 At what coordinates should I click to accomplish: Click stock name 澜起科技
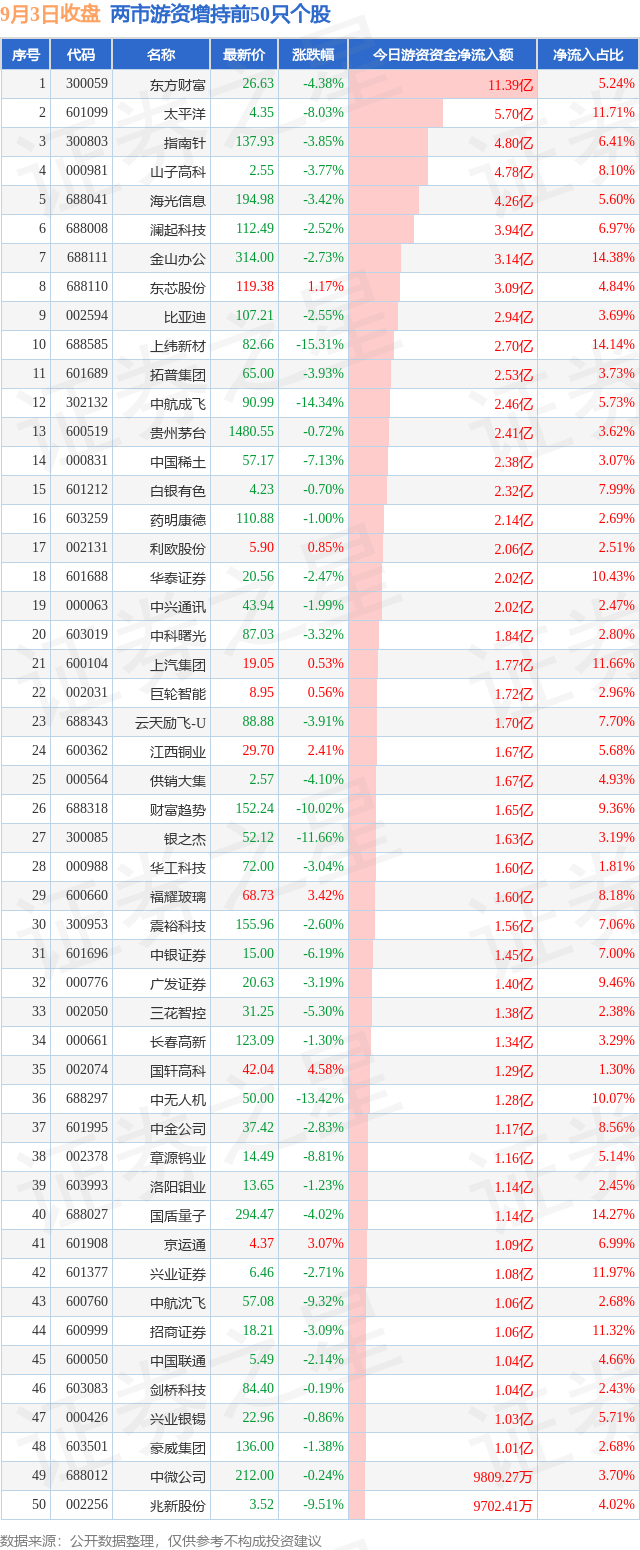(x=178, y=229)
